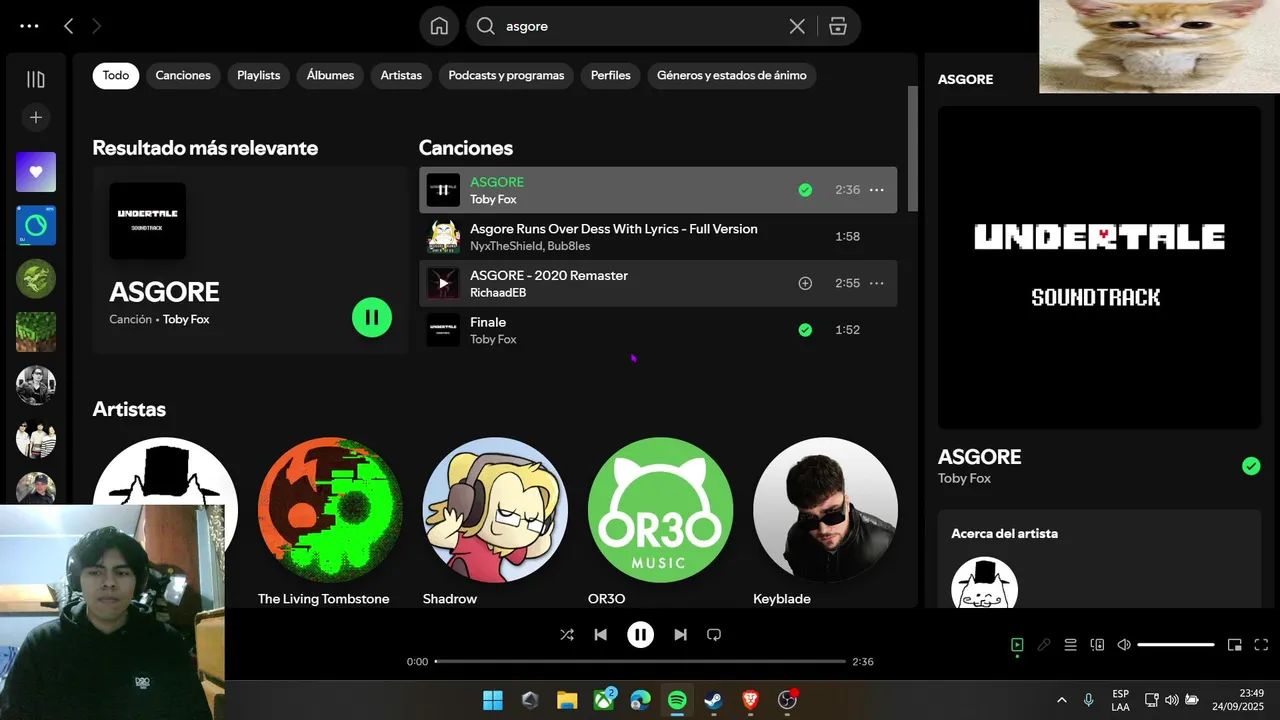Open the Minecraft grass block playlist
This screenshot has width=1280, height=720.
[36, 332]
